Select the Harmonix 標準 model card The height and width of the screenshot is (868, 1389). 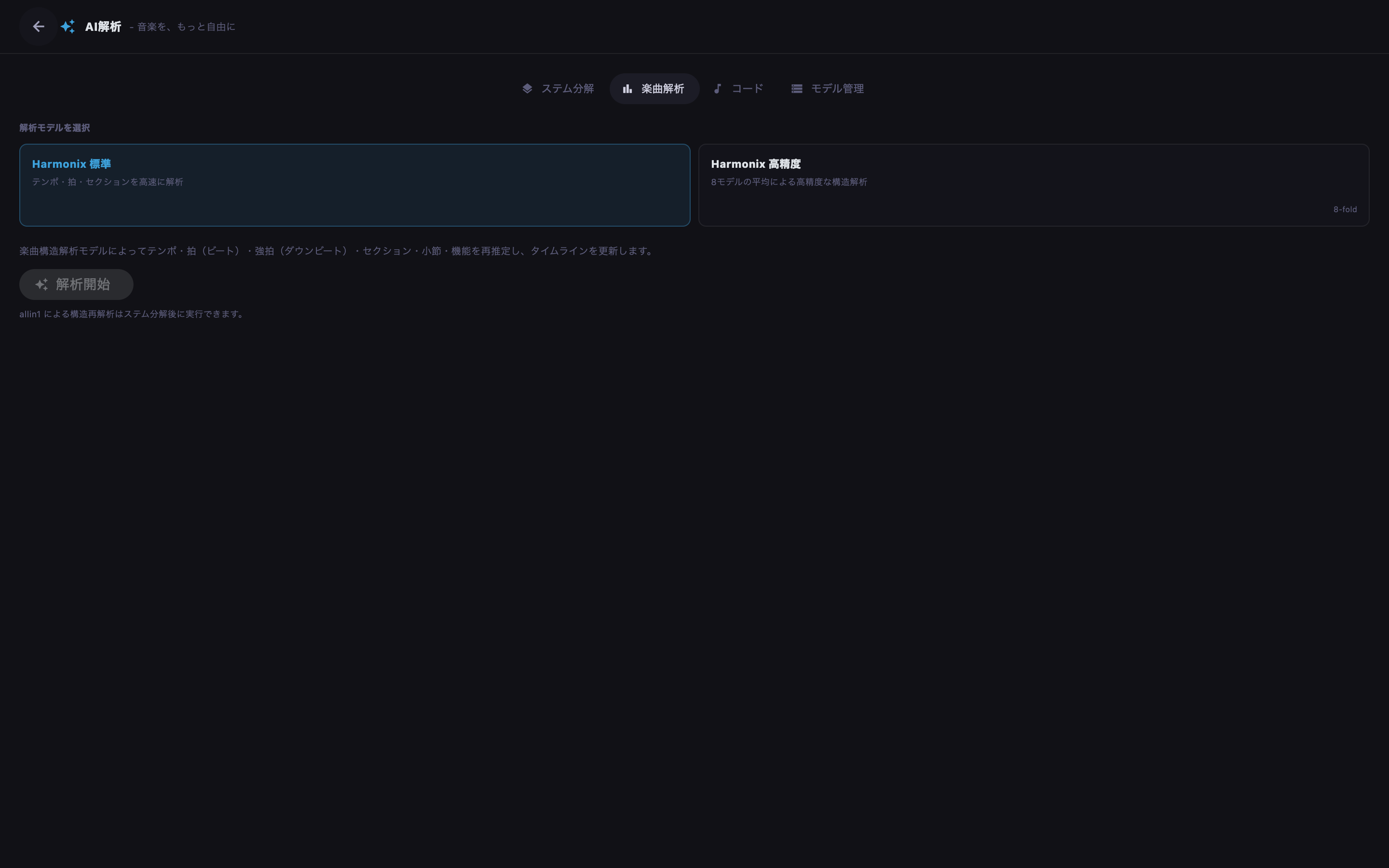354,185
